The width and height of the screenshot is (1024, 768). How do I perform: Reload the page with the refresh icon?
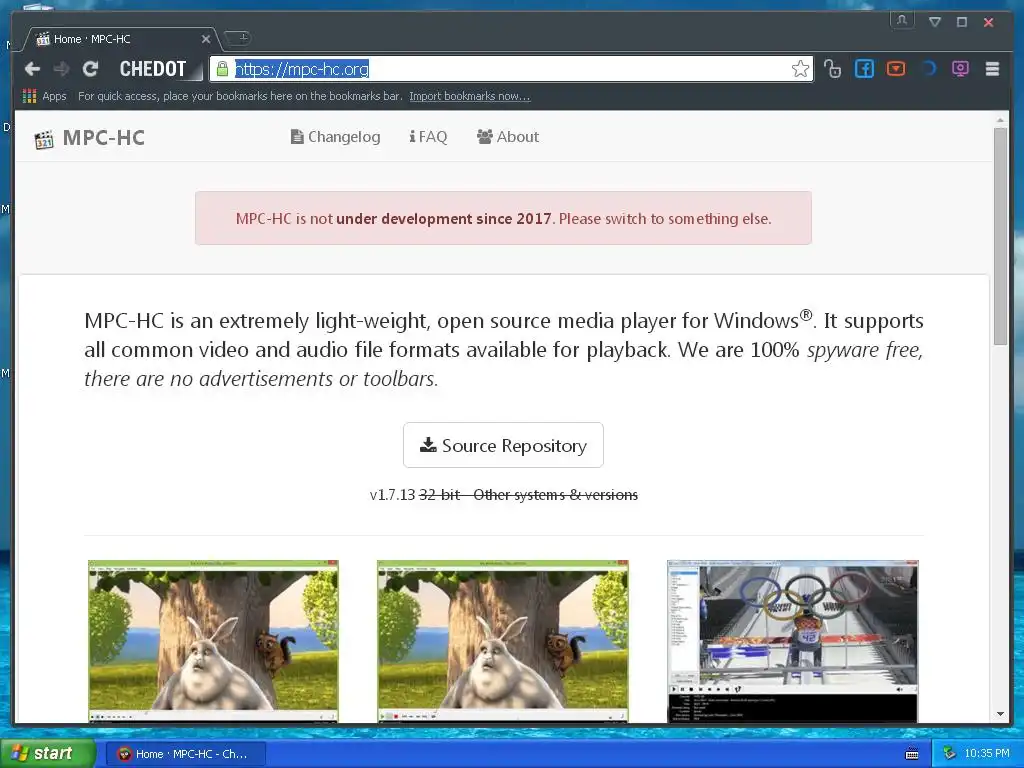click(90, 69)
